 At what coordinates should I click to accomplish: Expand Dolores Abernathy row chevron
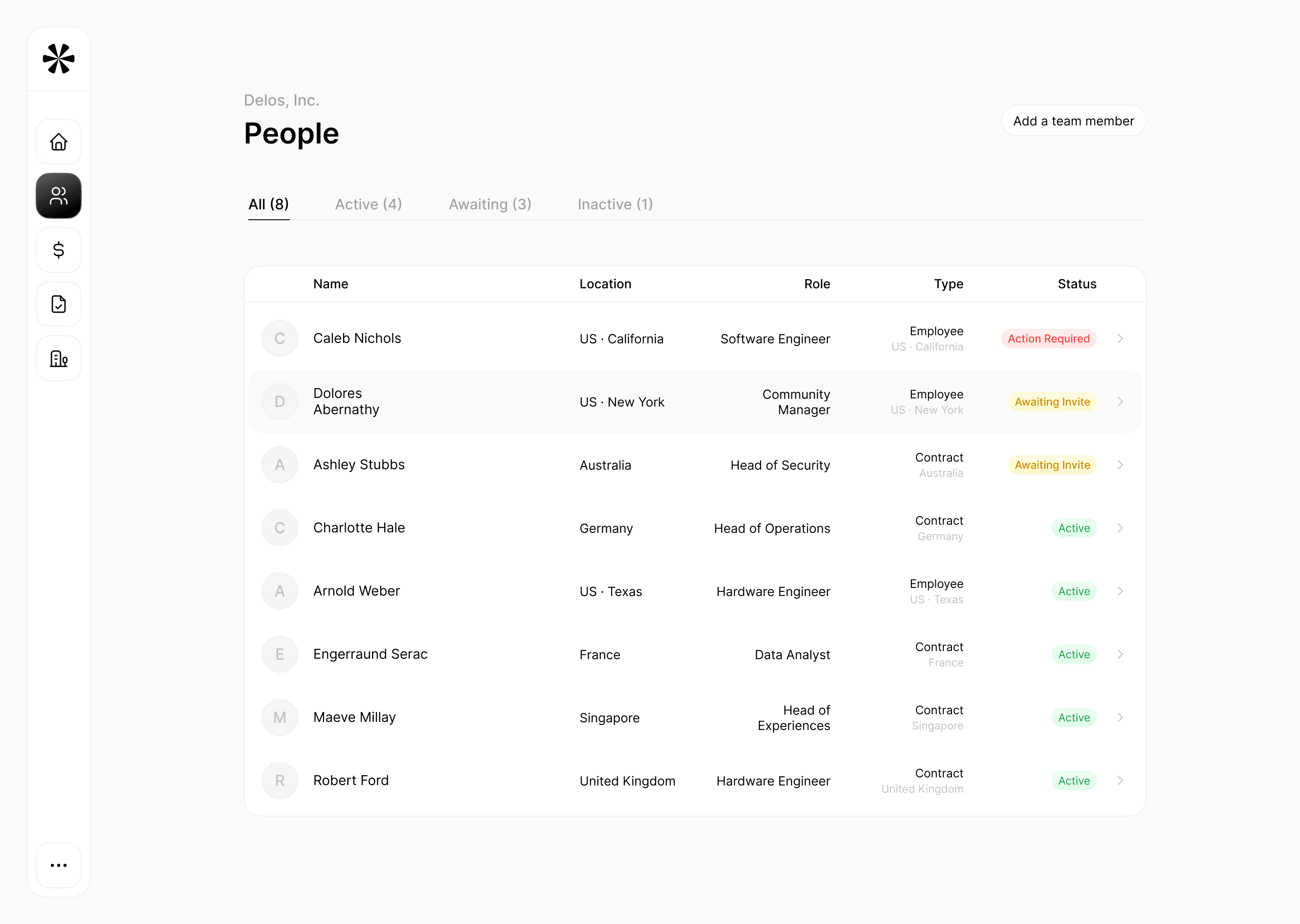coord(1119,402)
